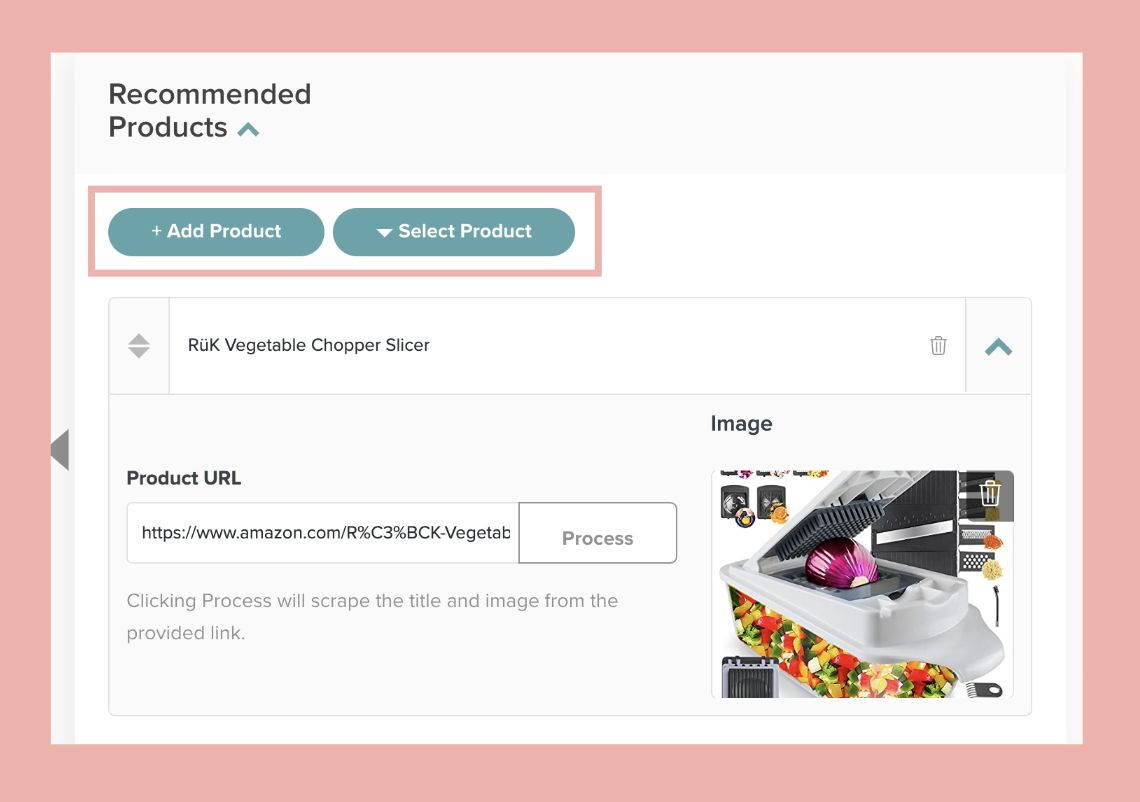Open the Select Product dropdown
Viewport: 1140px width, 802px height.
(x=454, y=232)
